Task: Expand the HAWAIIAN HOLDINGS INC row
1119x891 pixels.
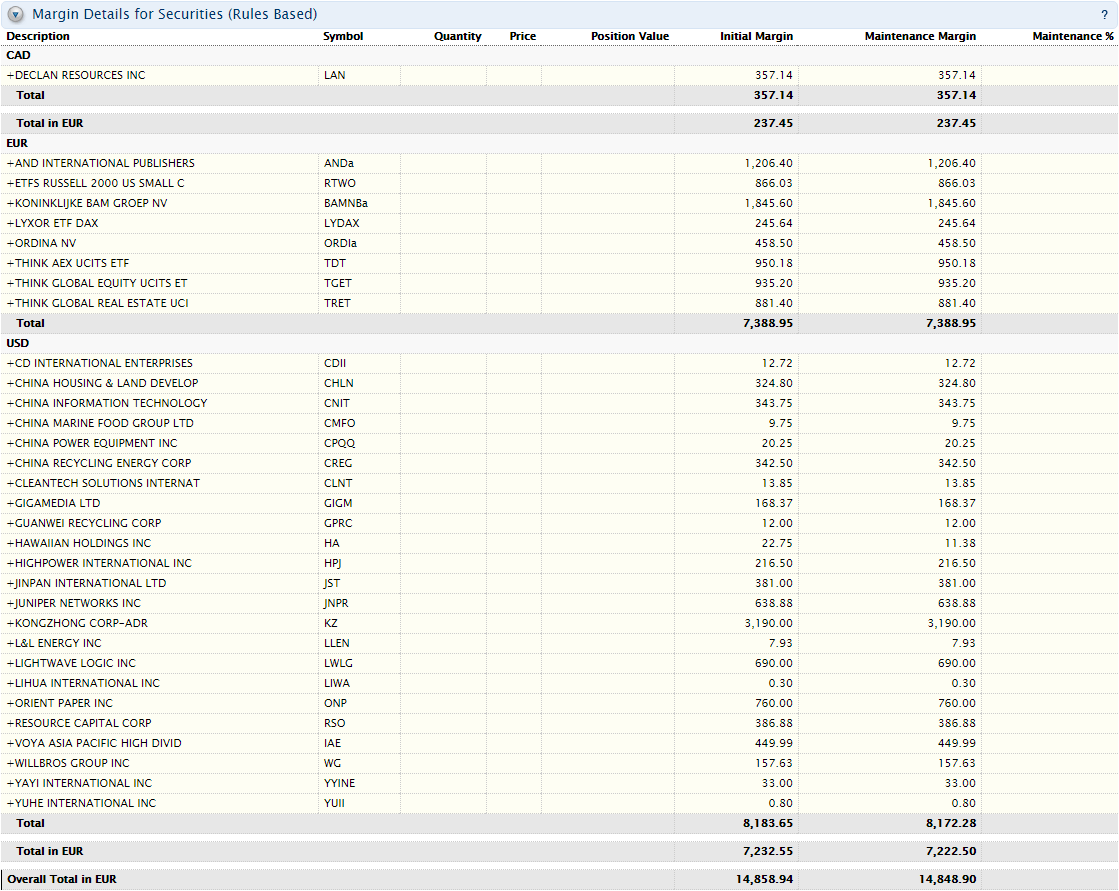Action: click(11, 543)
